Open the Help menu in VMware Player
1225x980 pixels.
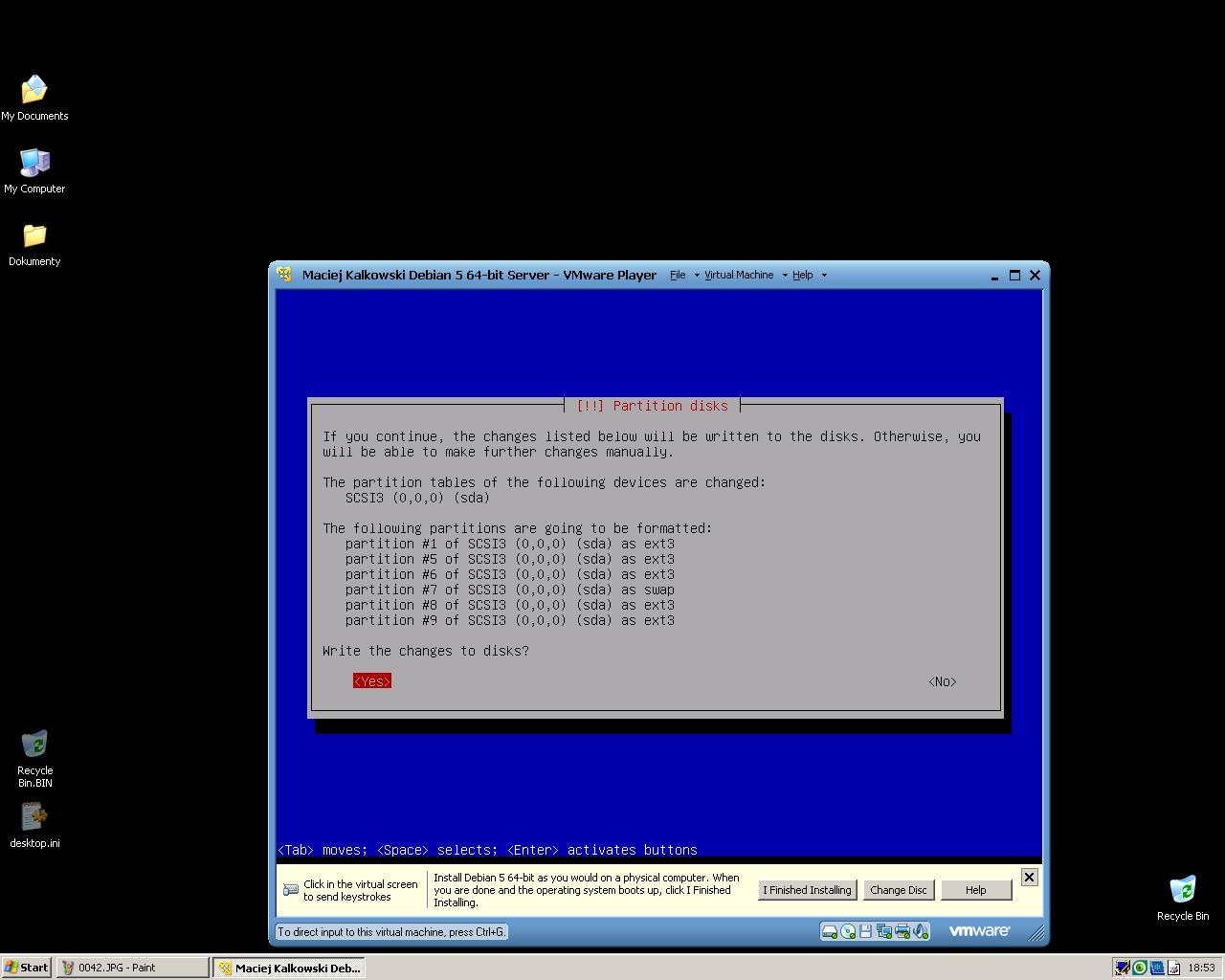802,275
